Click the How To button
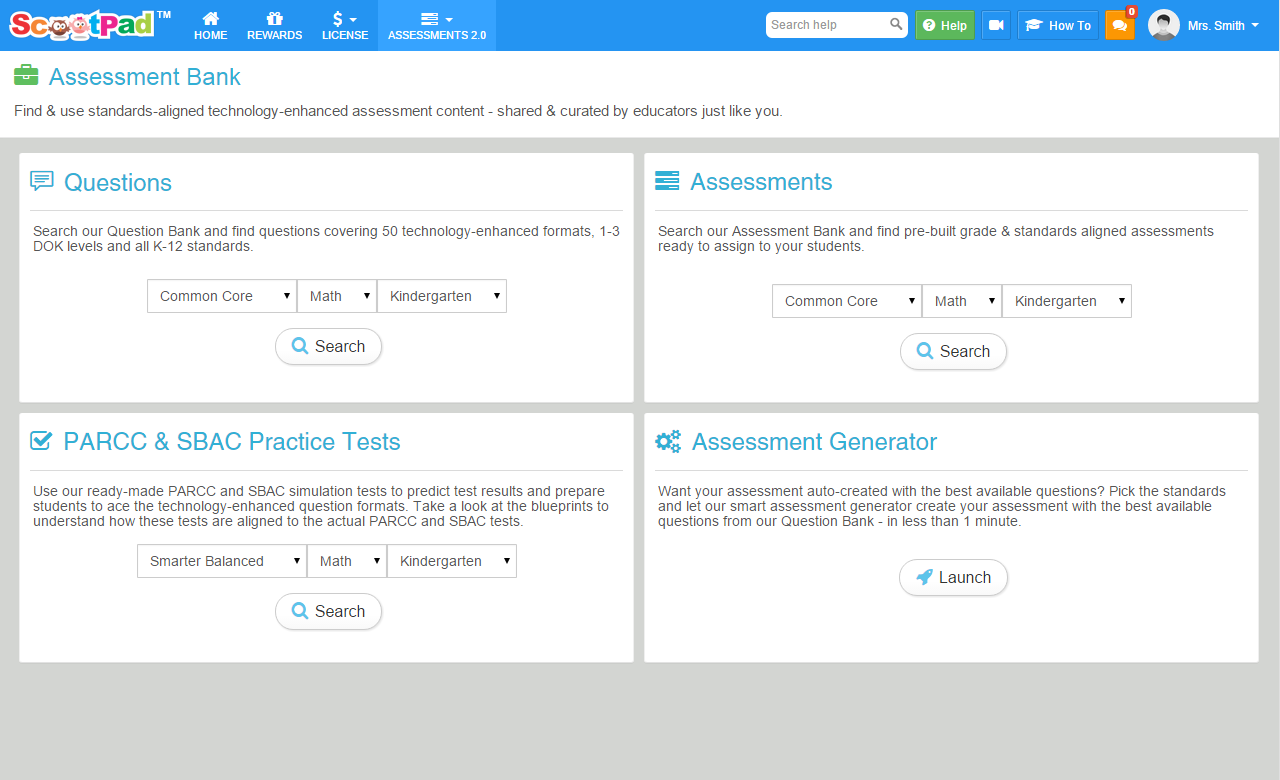Viewport: 1280px width, 780px height. point(1057,24)
